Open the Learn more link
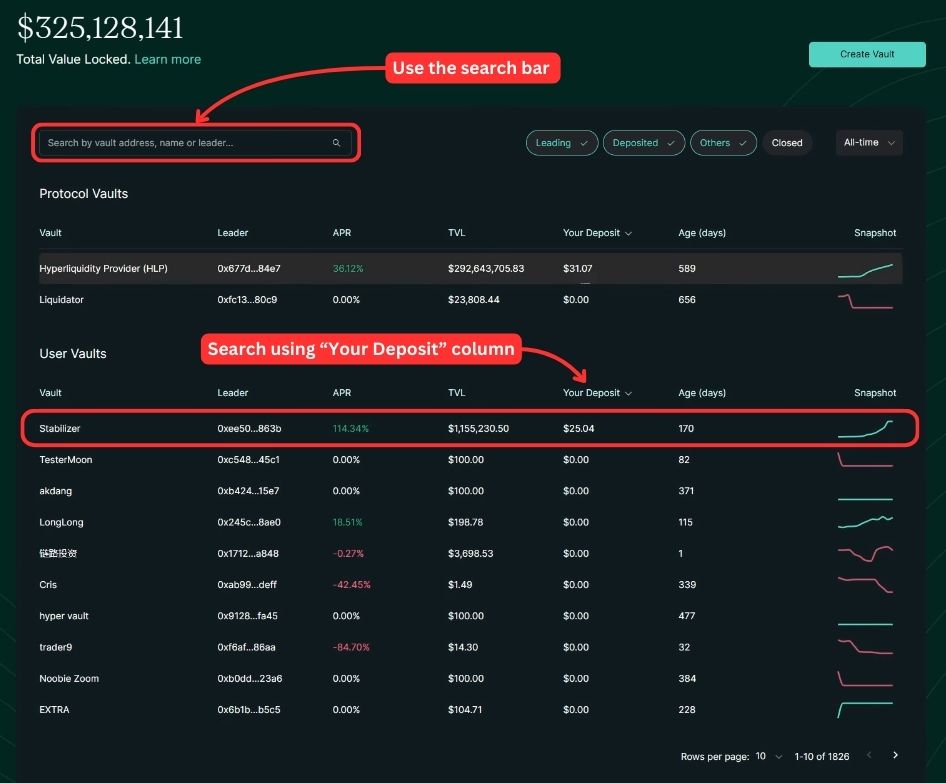The height and width of the screenshot is (783, 946). [168, 59]
